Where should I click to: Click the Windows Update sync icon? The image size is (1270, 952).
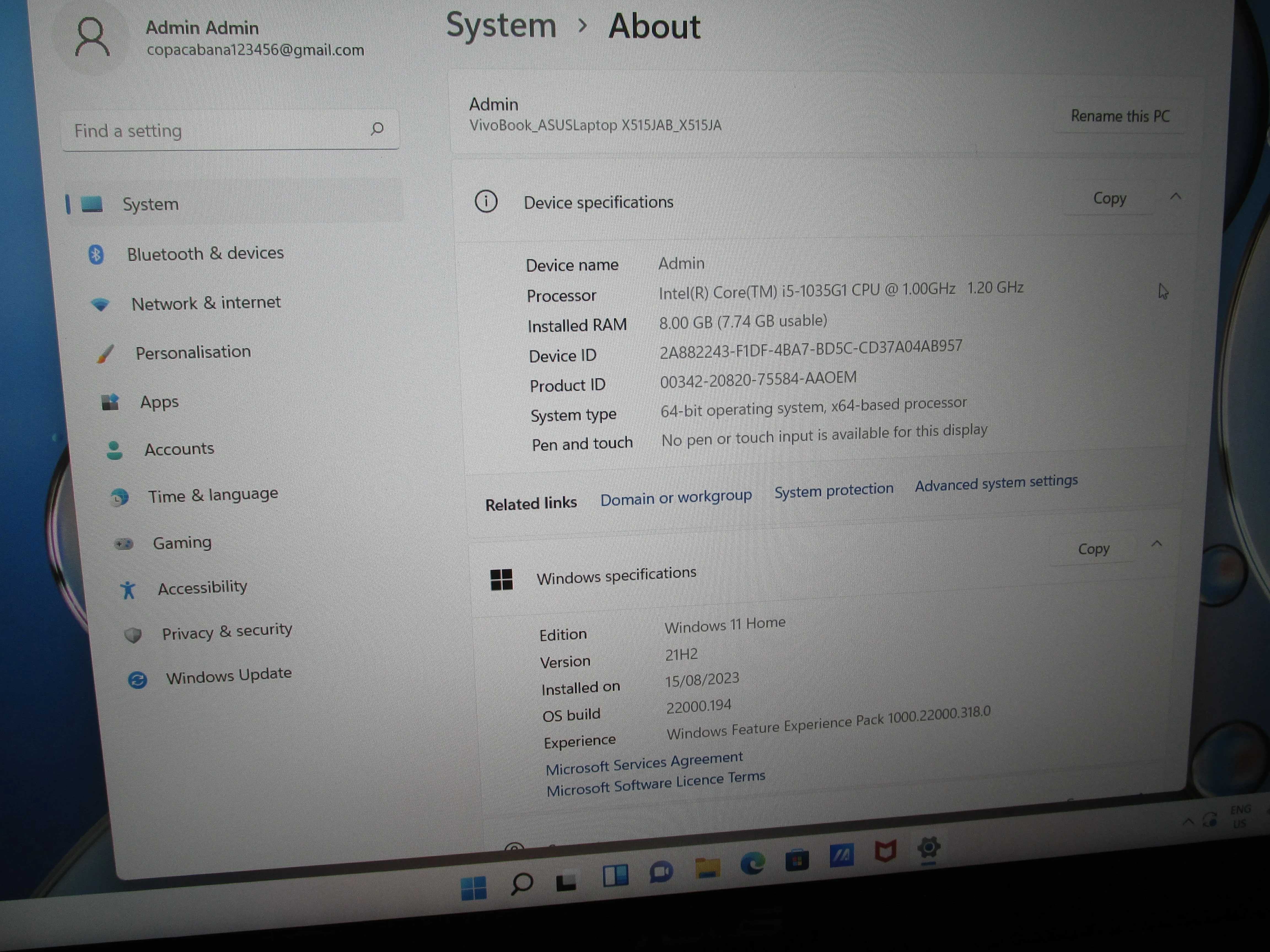point(137,680)
